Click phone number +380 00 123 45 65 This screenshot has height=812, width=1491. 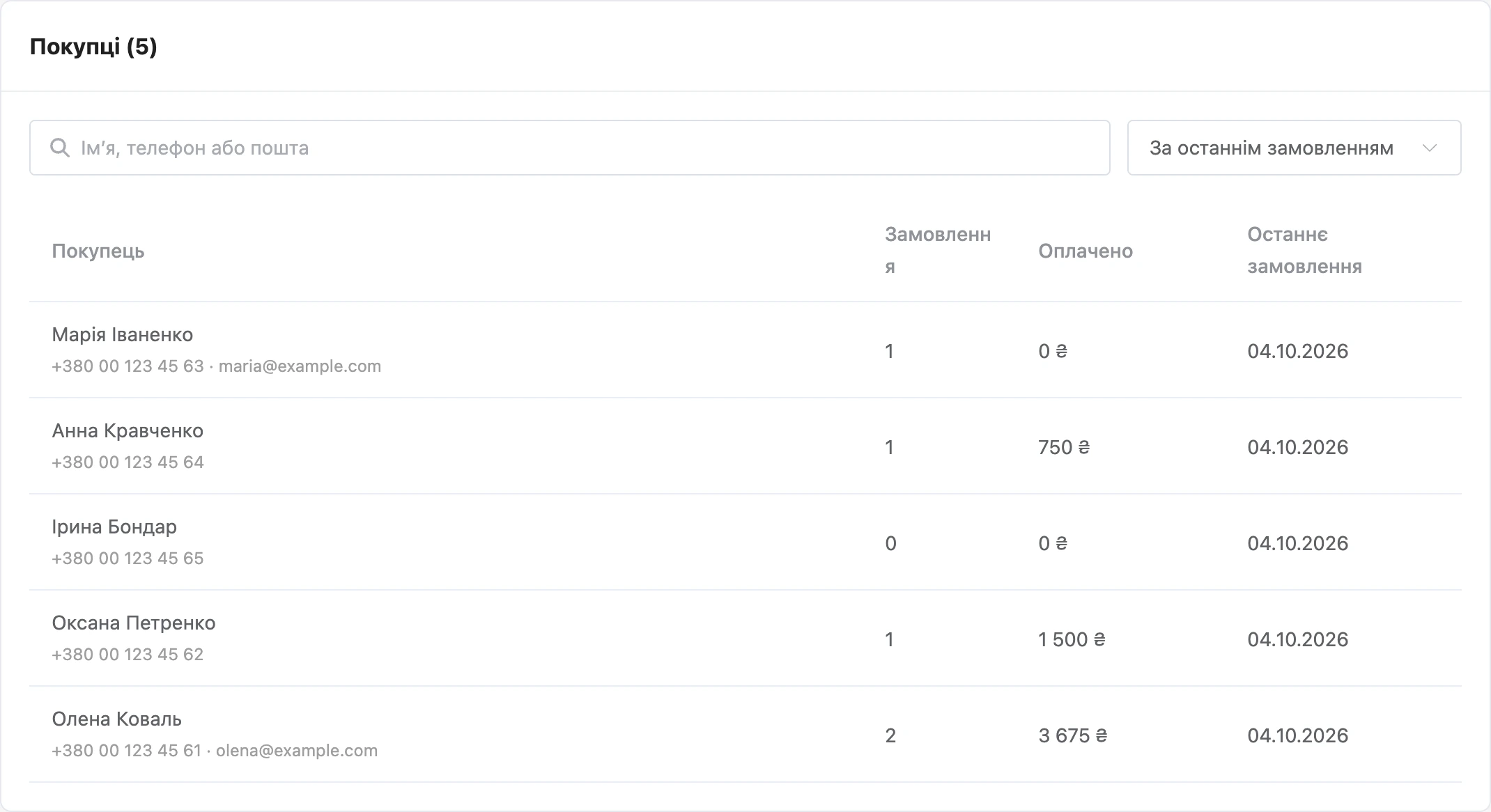(x=128, y=559)
